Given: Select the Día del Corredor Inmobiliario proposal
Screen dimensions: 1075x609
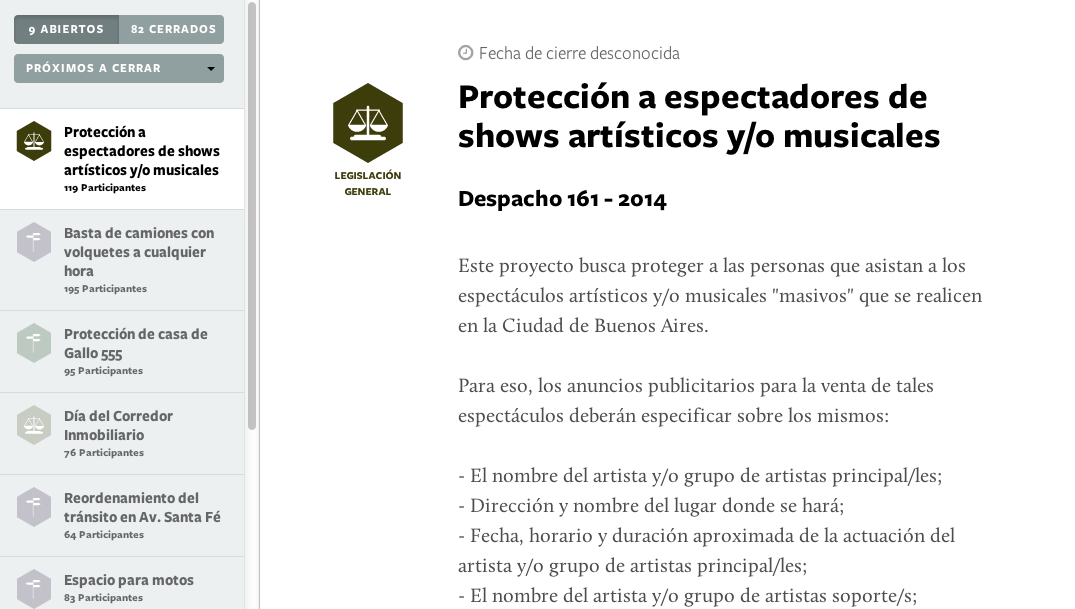Looking at the screenshot, I should point(118,425).
